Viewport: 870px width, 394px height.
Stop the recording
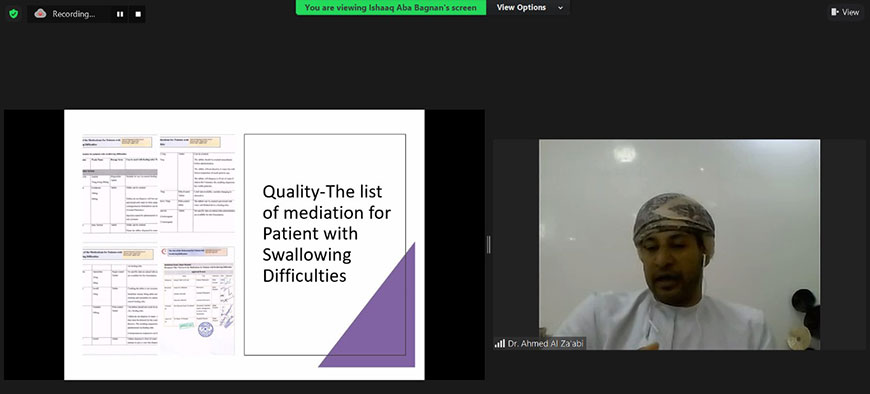click(x=138, y=14)
